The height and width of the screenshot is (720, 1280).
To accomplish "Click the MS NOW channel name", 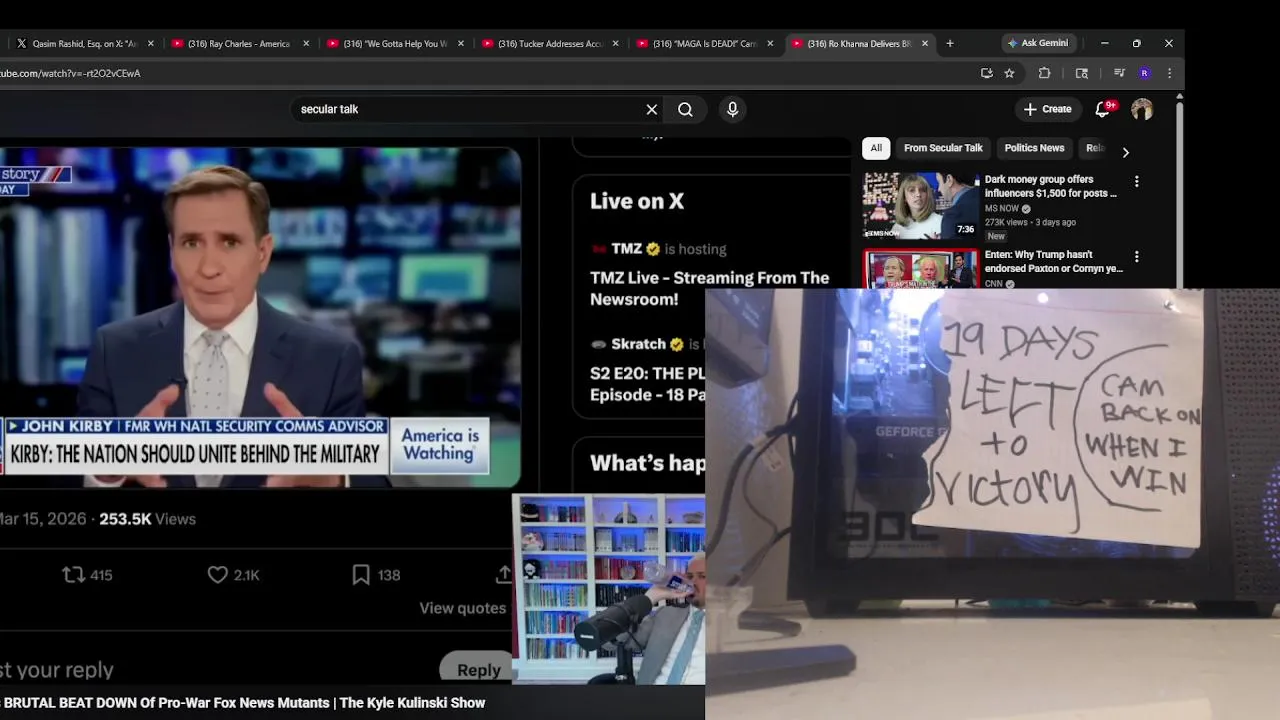I will pyautogui.click(x=1002, y=209).
